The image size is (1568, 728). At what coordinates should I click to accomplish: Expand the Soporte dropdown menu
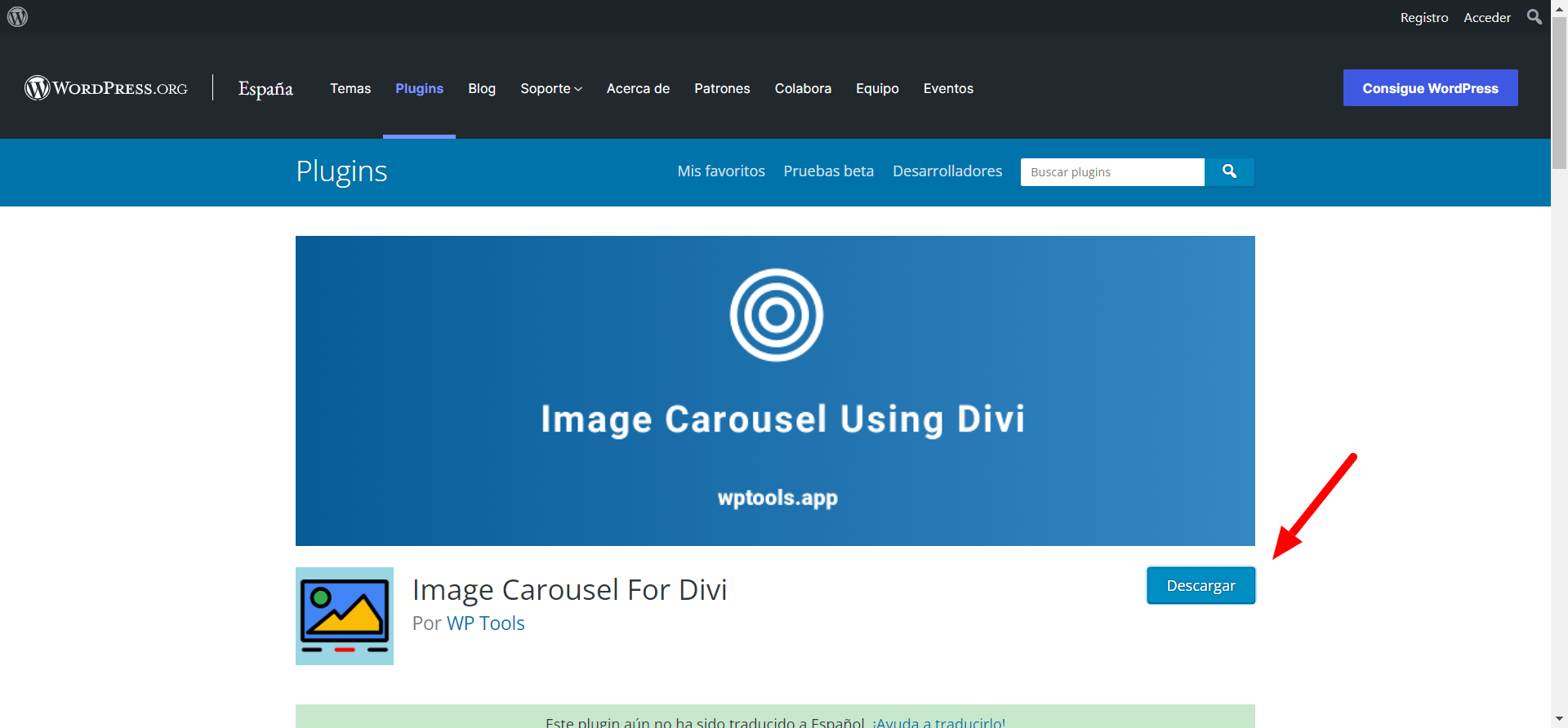551,88
